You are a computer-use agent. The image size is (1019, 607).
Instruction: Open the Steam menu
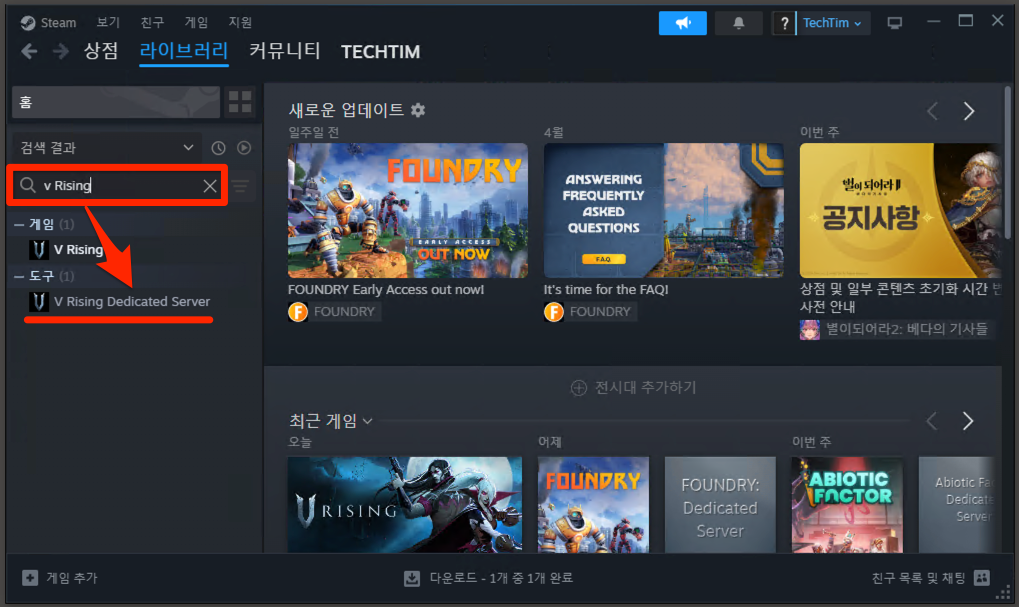pyautogui.click(x=49, y=23)
